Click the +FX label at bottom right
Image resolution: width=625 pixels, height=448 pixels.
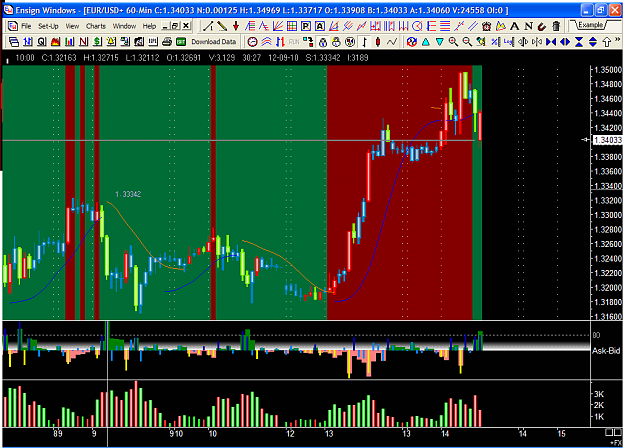(616, 442)
